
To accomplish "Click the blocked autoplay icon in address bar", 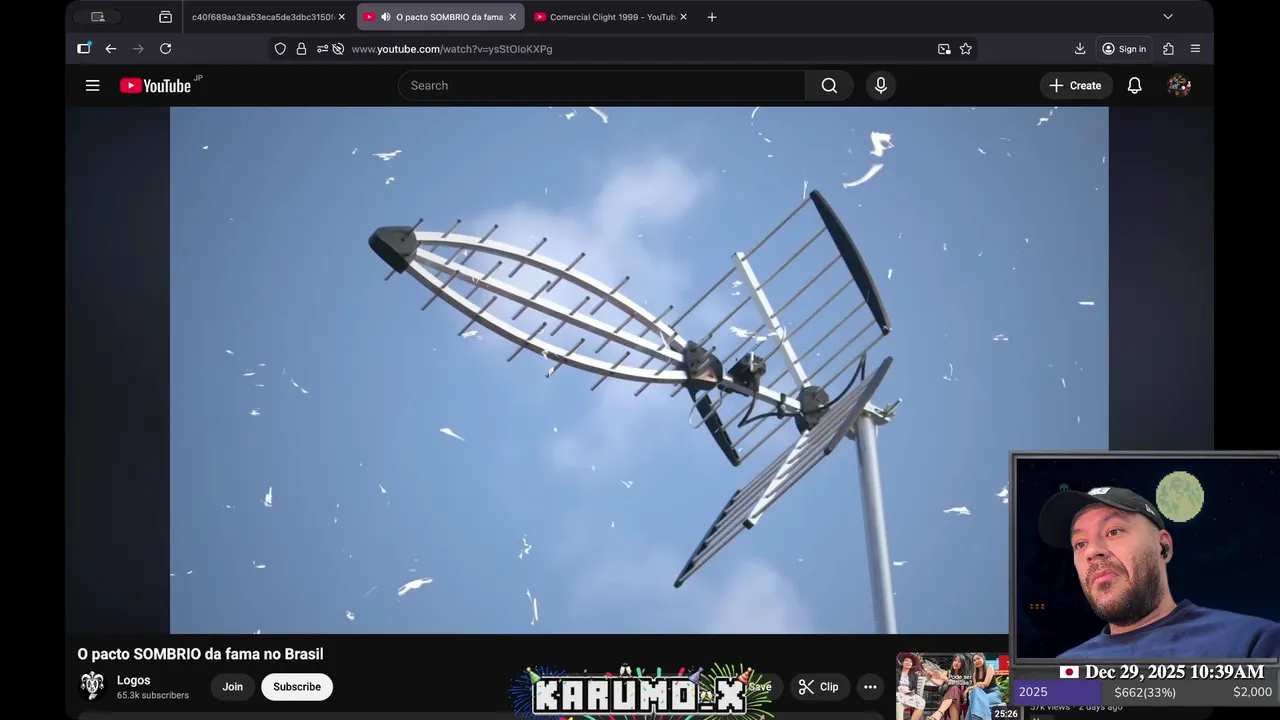I will click(x=338, y=49).
